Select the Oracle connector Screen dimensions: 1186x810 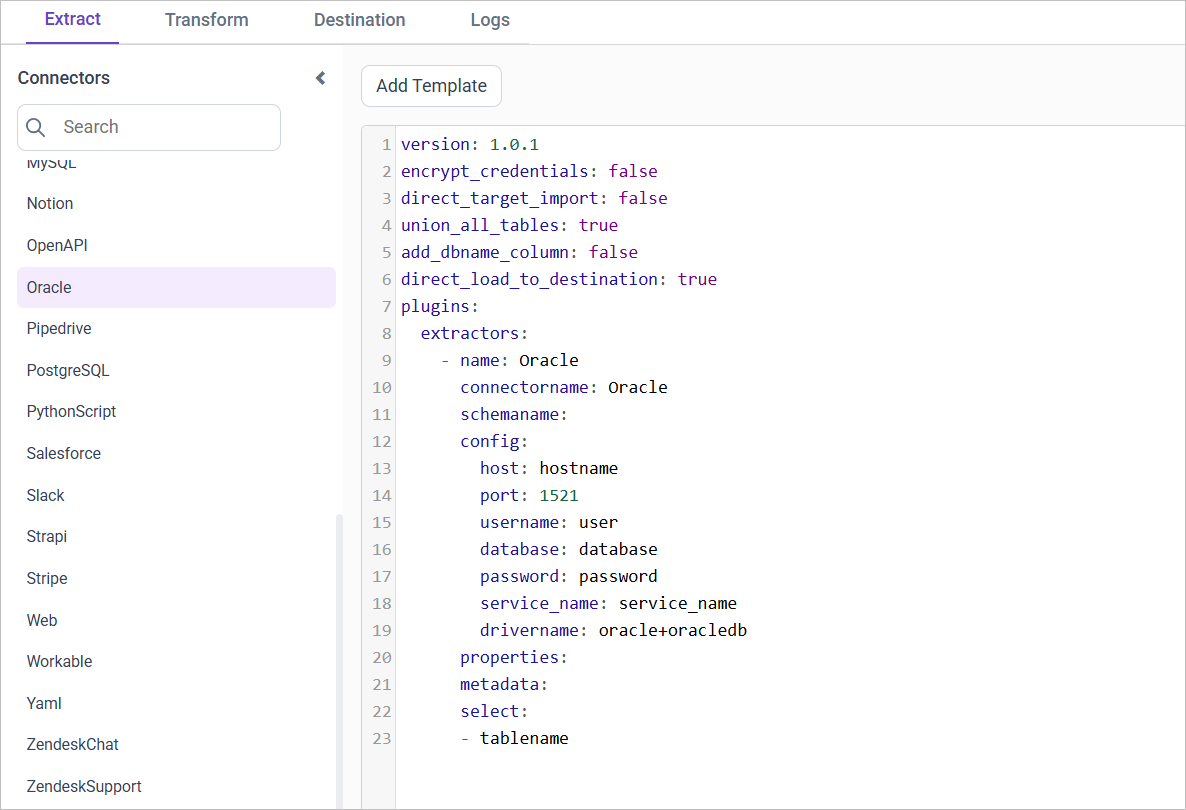coord(49,287)
